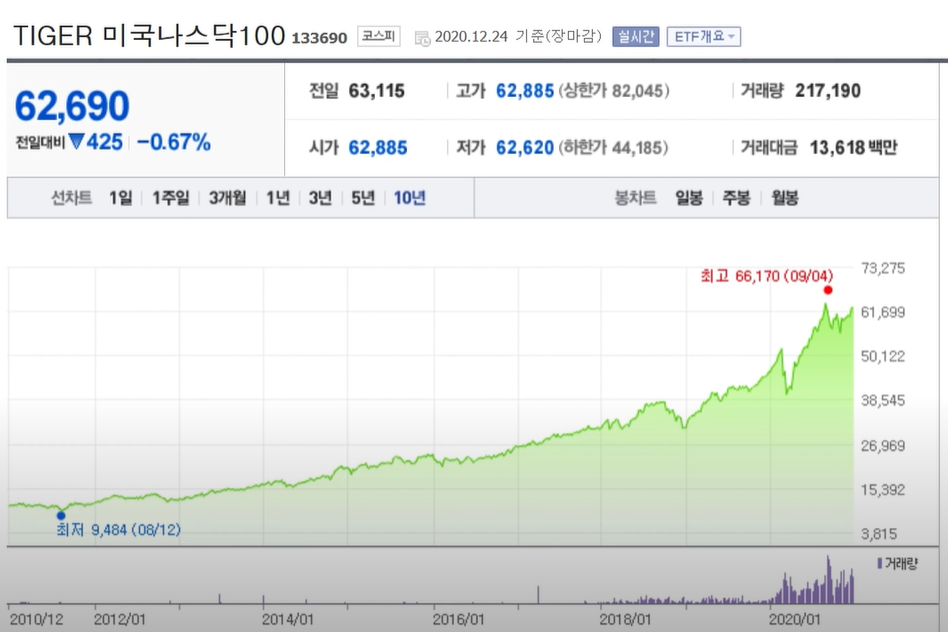Expand the ETF개요 dropdown
The height and width of the screenshot is (632, 948).
[704, 36]
